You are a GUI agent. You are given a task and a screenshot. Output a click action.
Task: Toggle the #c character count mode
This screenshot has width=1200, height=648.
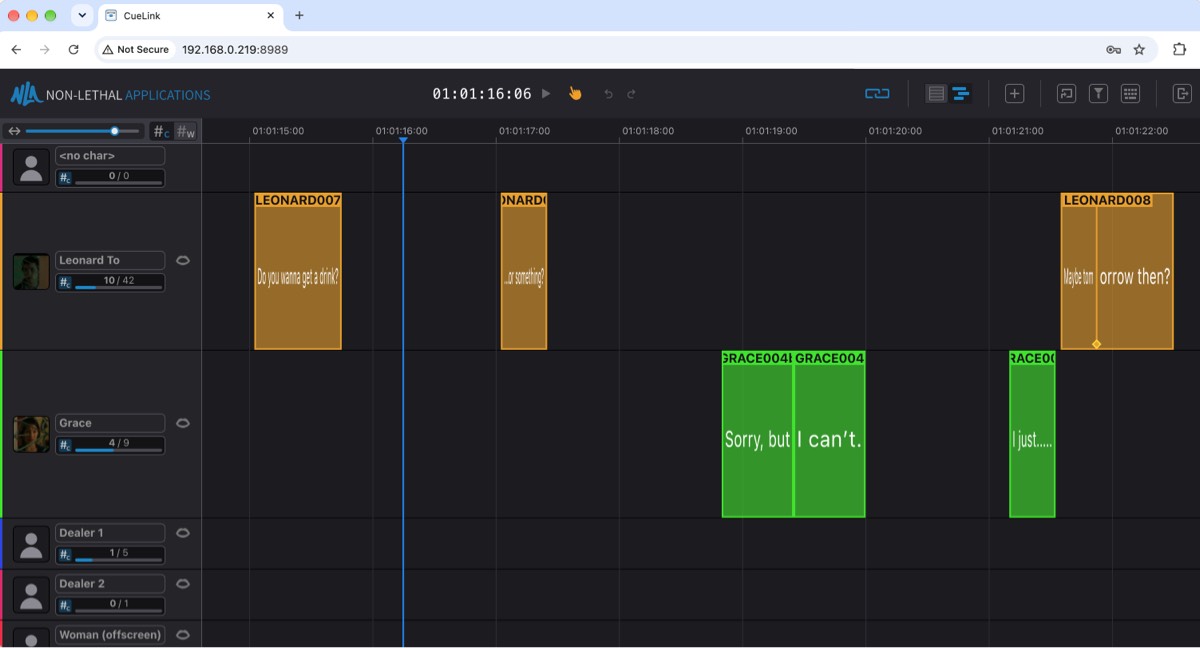(x=161, y=131)
